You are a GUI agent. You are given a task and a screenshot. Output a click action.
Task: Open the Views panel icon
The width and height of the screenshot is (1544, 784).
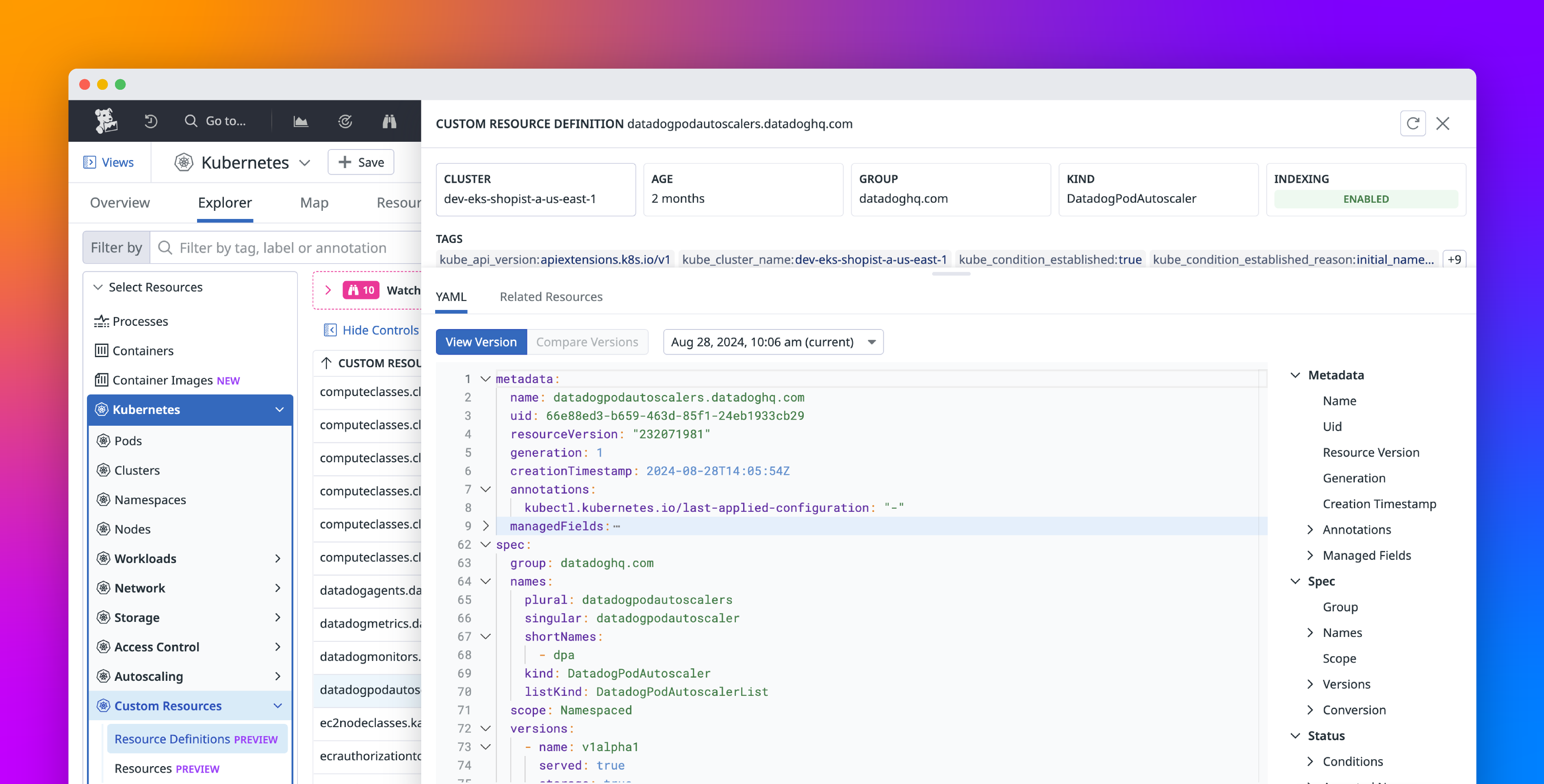(x=90, y=162)
